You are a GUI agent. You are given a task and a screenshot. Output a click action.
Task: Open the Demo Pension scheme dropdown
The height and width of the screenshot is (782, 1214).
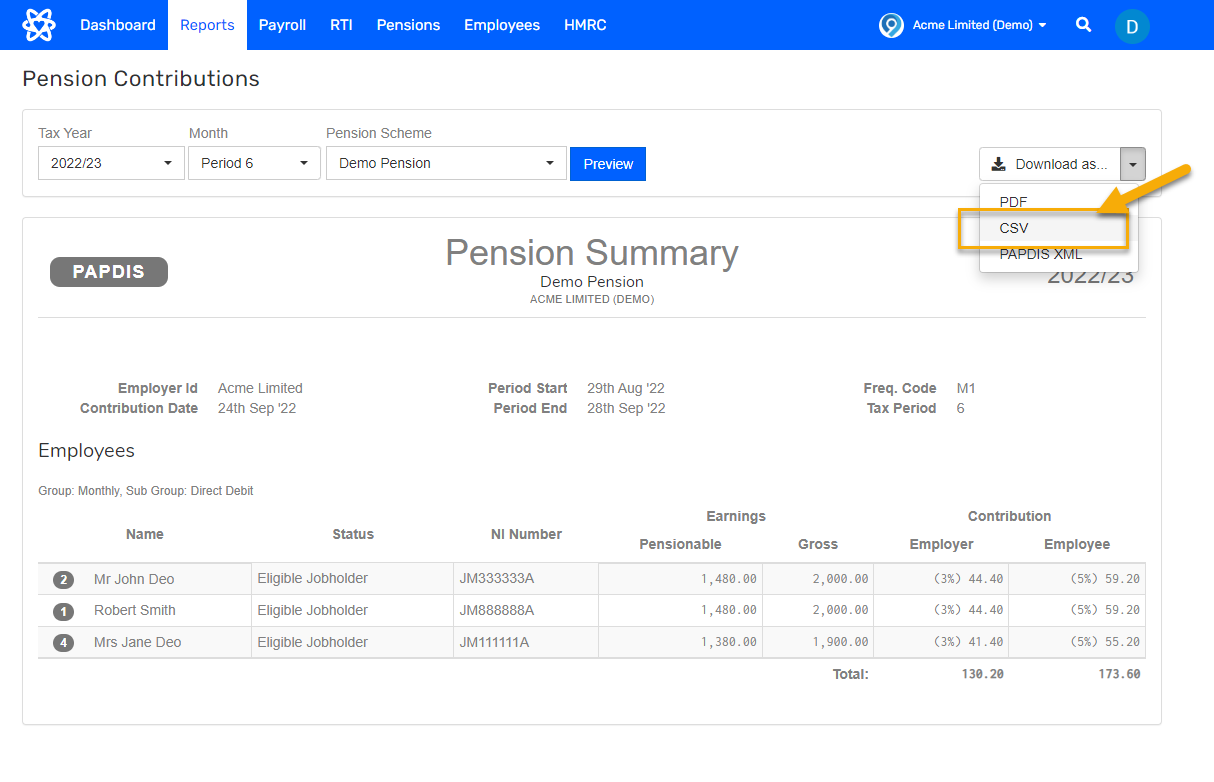[445, 163]
